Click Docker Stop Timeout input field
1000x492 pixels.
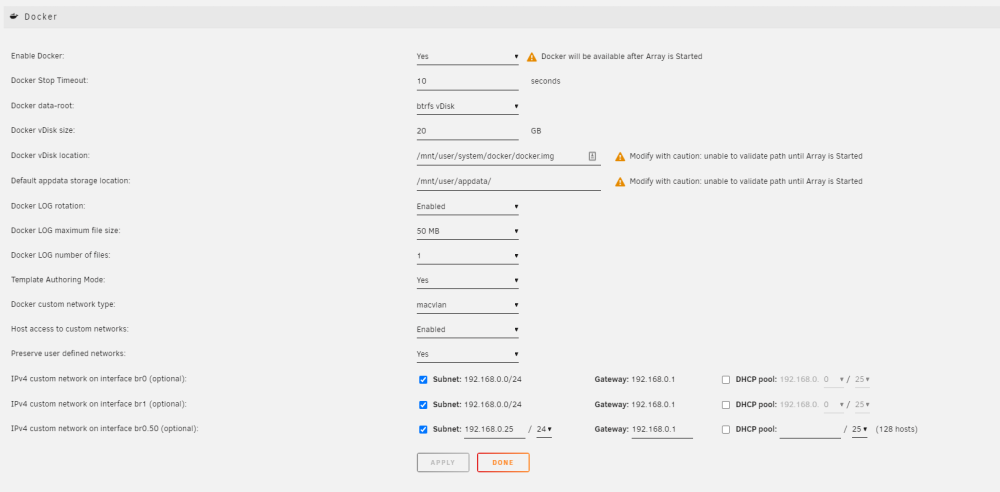pyautogui.click(x=467, y=81)
